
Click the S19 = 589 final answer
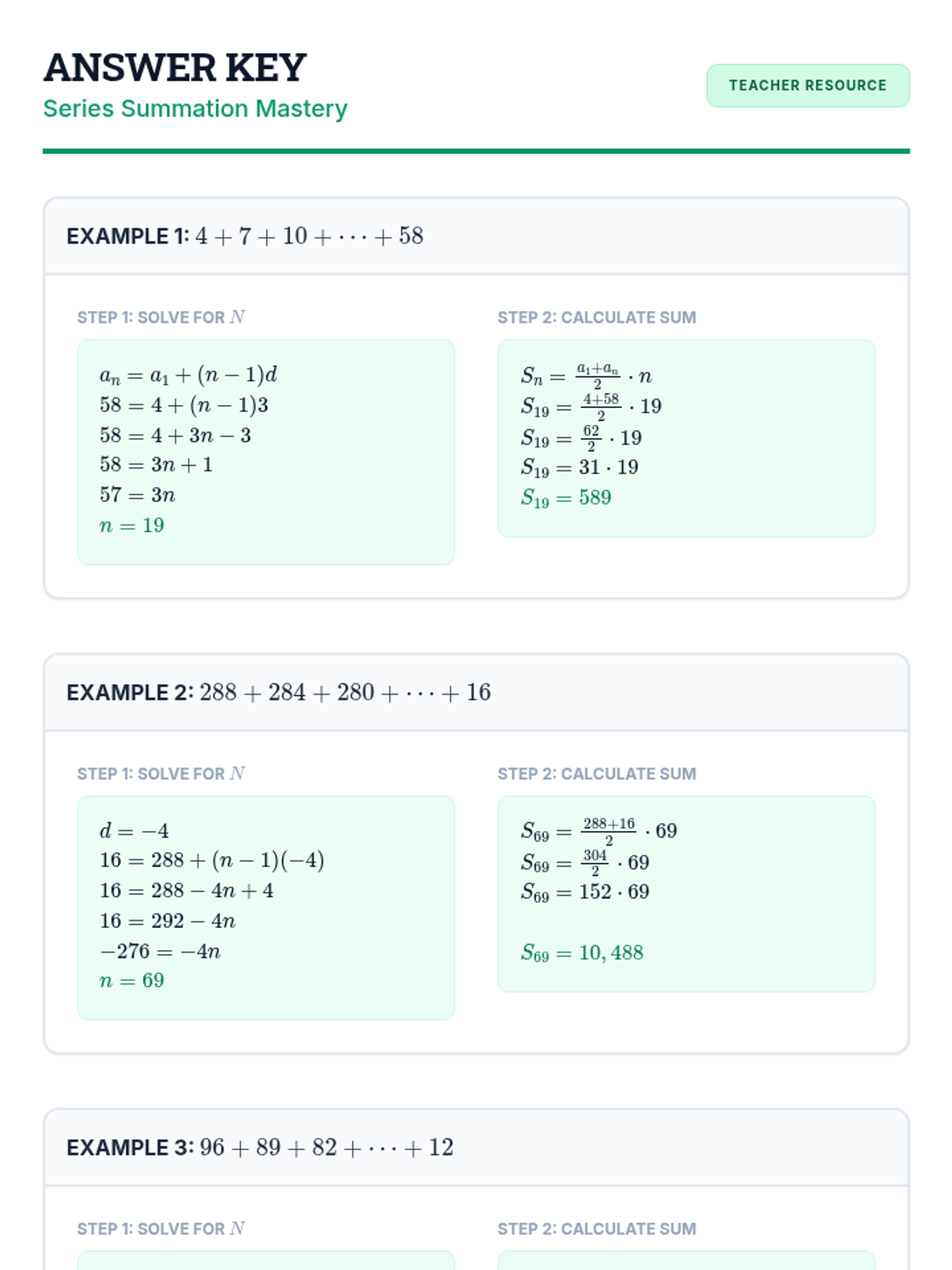566,498
